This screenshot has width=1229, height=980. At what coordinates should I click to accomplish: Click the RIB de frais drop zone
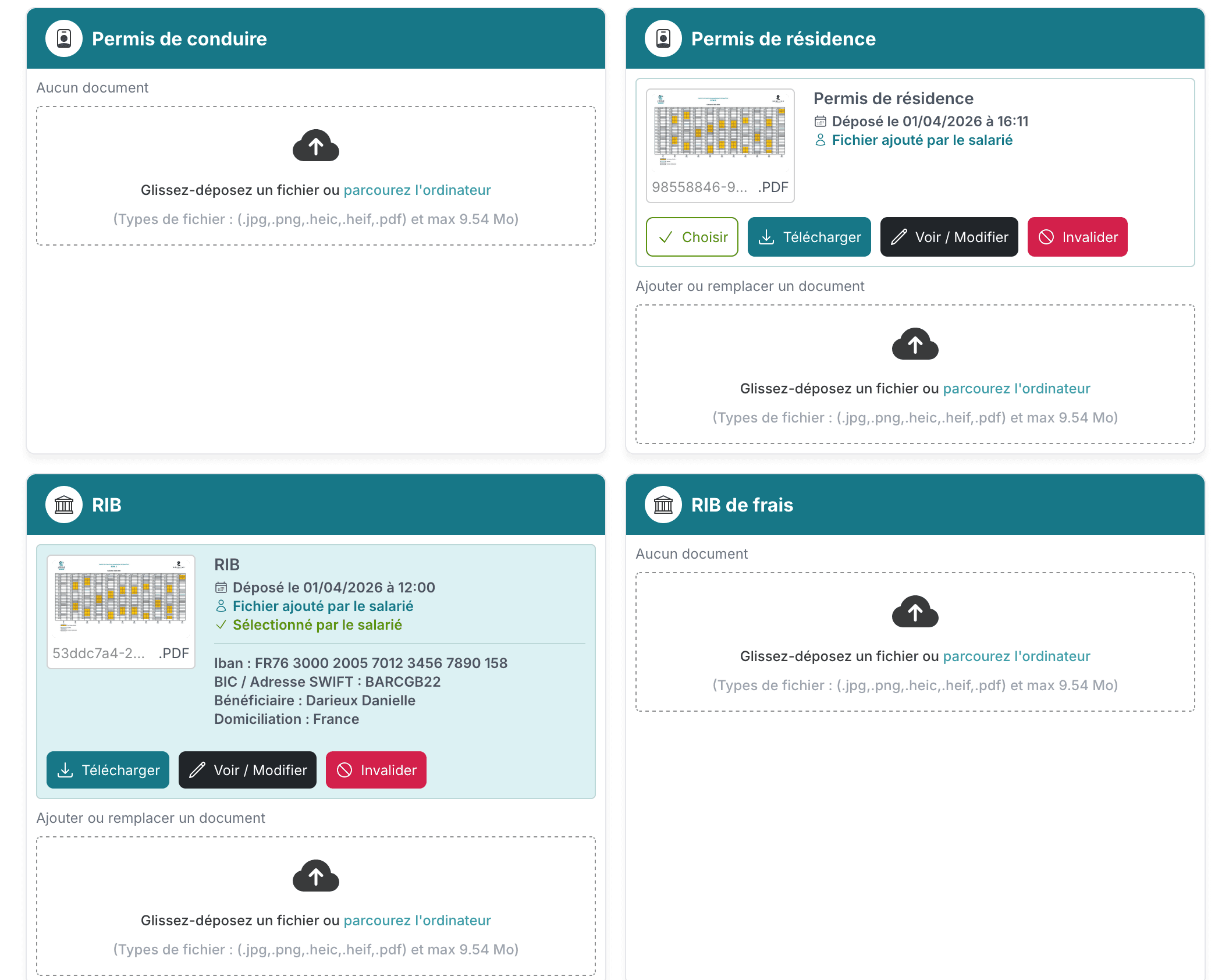pyautogui.click(x=915, y=642)
